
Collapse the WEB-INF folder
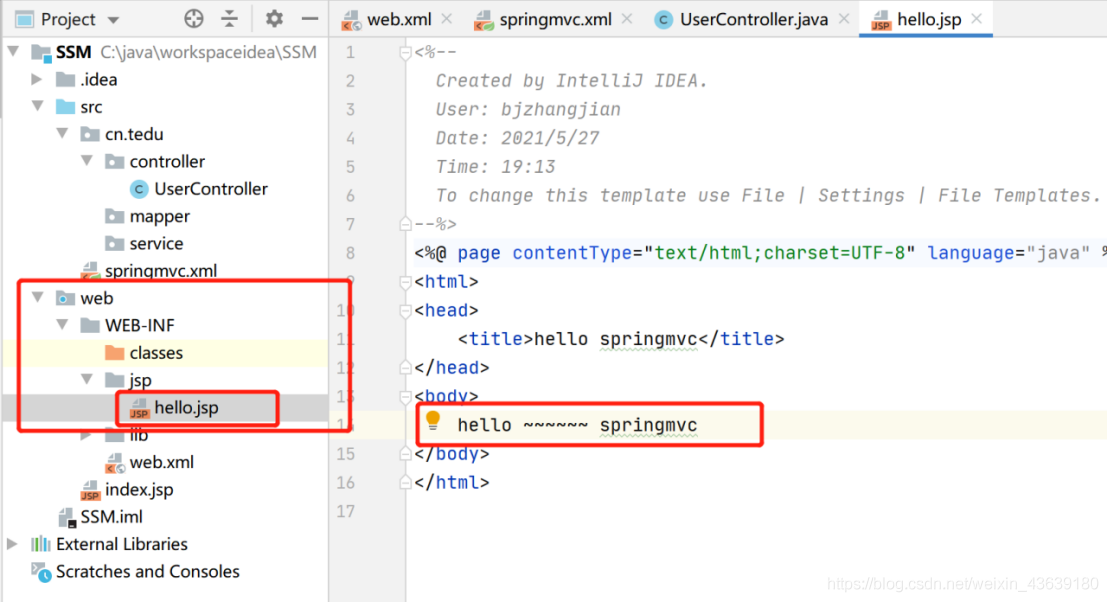[x=62, y=324]
